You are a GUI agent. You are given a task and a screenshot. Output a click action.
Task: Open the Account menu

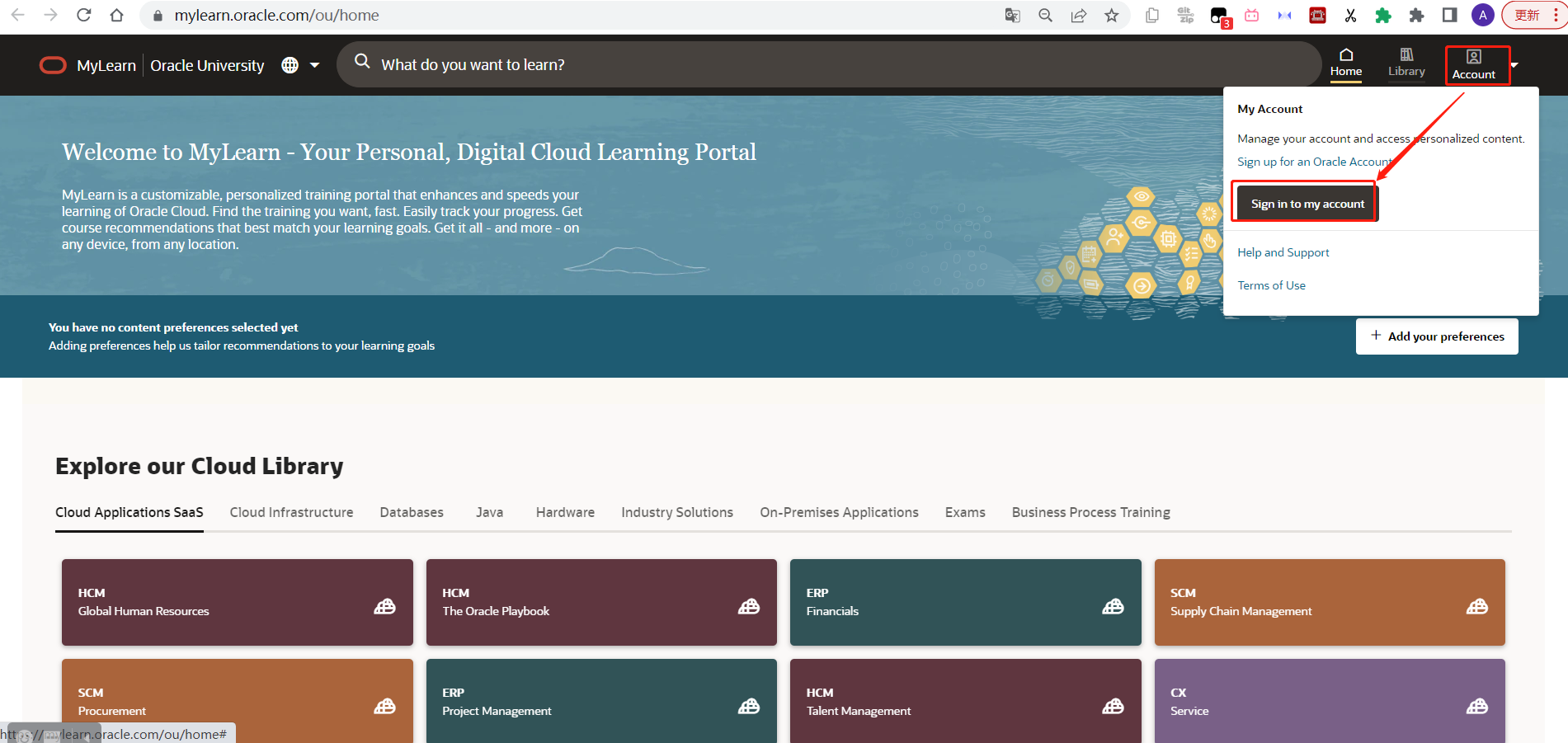click(x=1474, y=64)
